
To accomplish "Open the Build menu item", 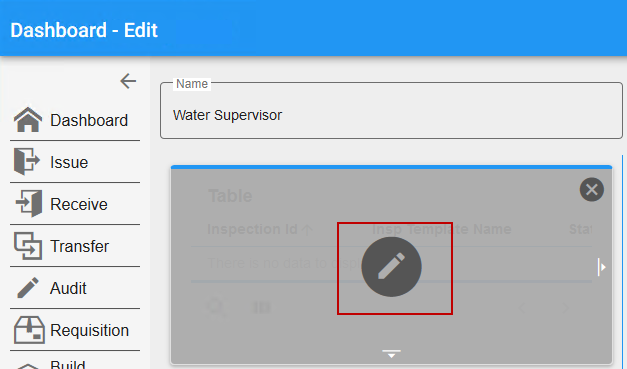I will (x=68, y=364).
